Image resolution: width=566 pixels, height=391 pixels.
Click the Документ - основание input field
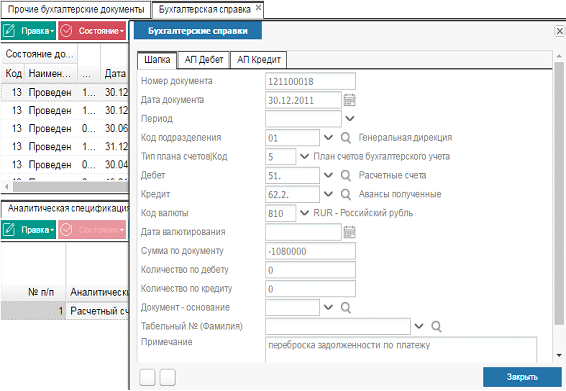[x=292, y=308]
